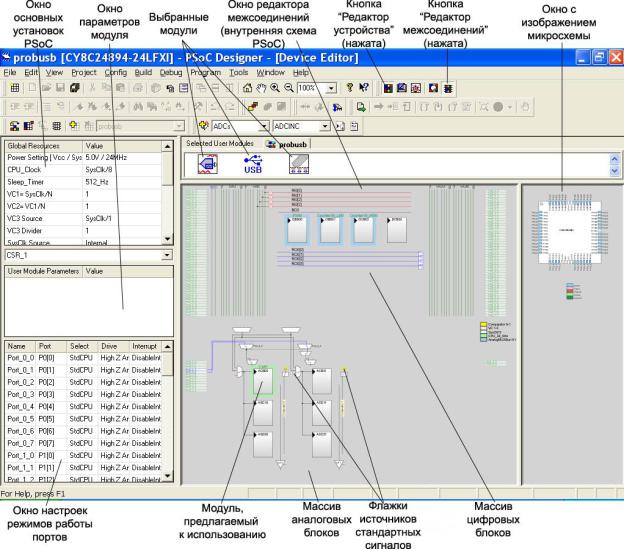Open the ADCINC module dropdown
The height and width of the screenshot is (550, 624).
coord(325,126)
